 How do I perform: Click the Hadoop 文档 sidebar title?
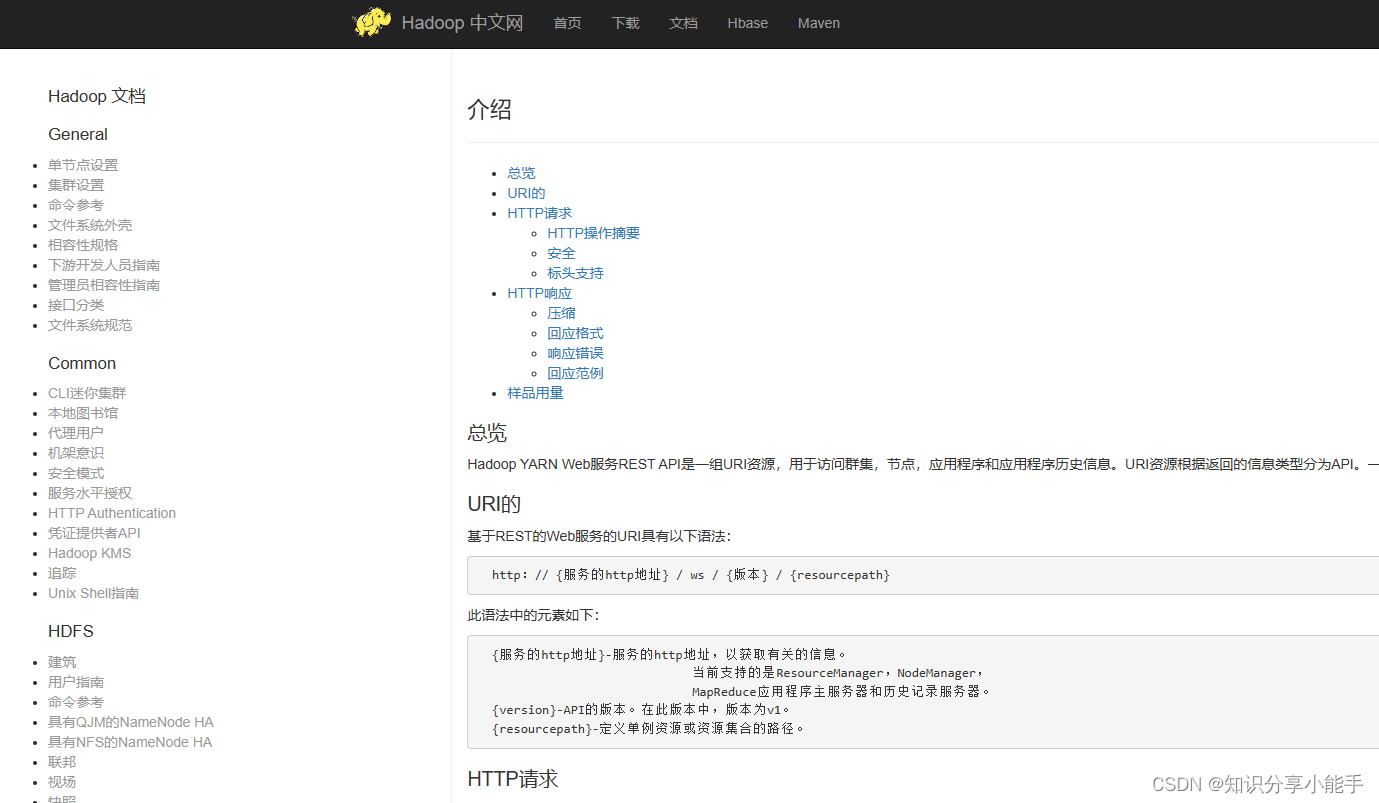coord(97,96)
